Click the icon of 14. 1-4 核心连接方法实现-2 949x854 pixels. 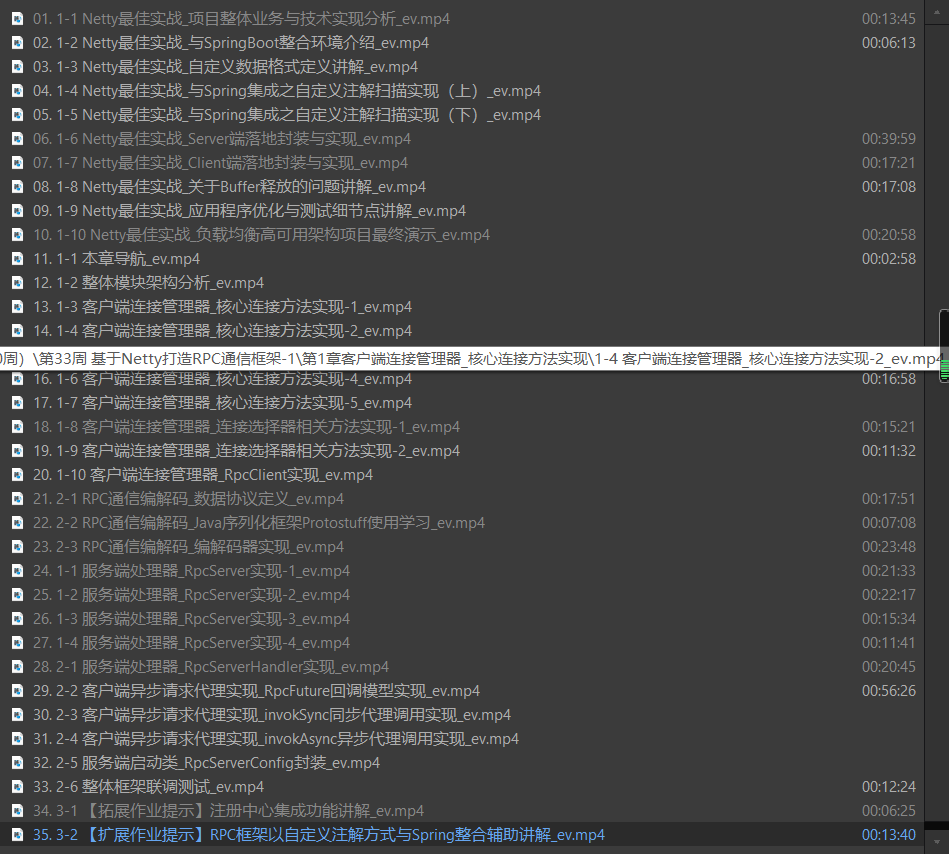pyautogui.click(x=18, y=331)
